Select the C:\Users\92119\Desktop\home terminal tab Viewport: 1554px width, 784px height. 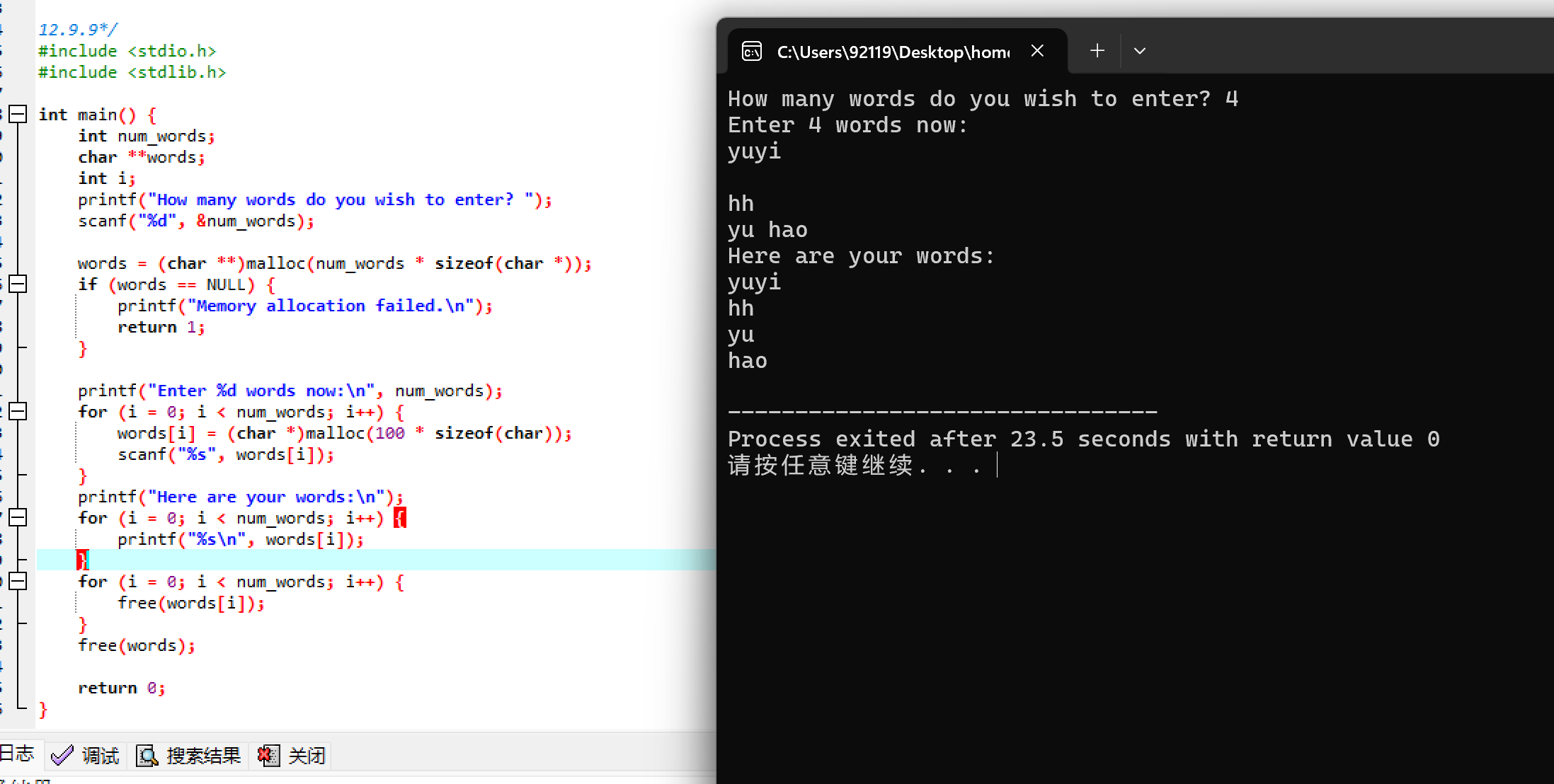pos(897,52)
